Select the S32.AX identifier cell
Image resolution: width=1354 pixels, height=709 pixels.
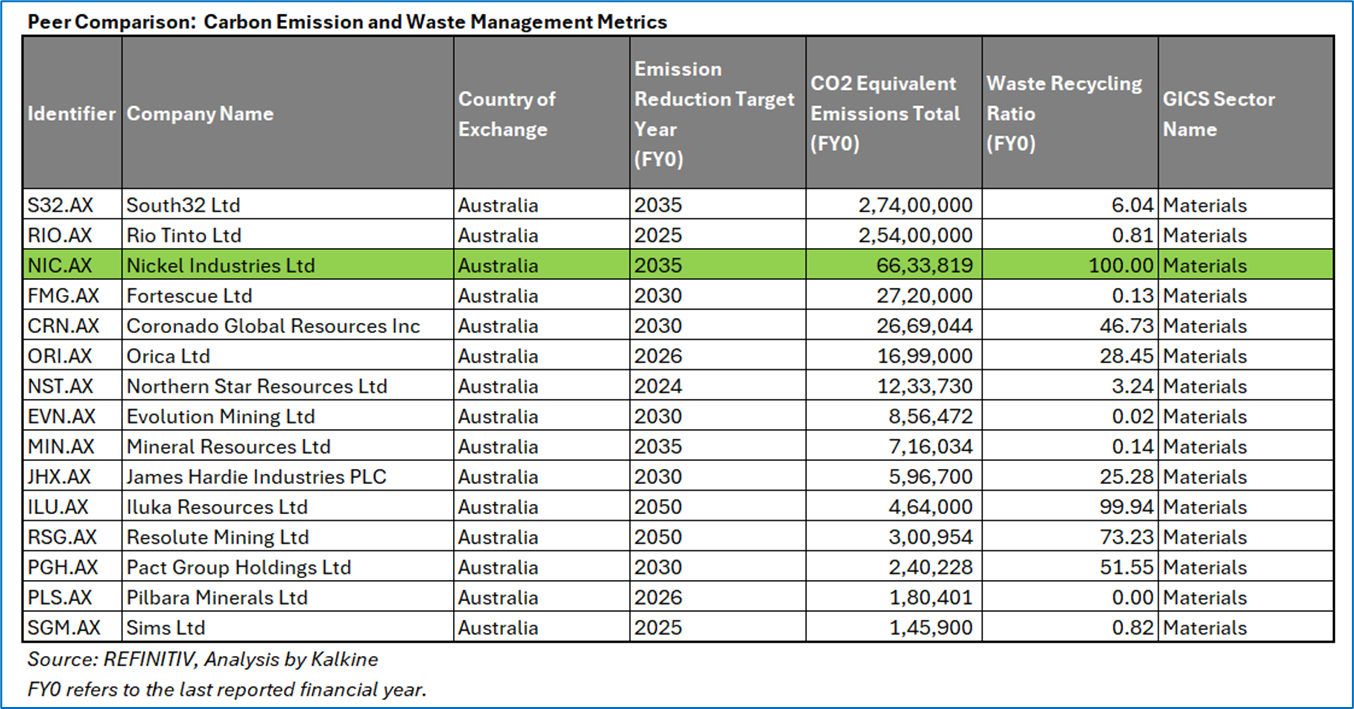(60, 205)
